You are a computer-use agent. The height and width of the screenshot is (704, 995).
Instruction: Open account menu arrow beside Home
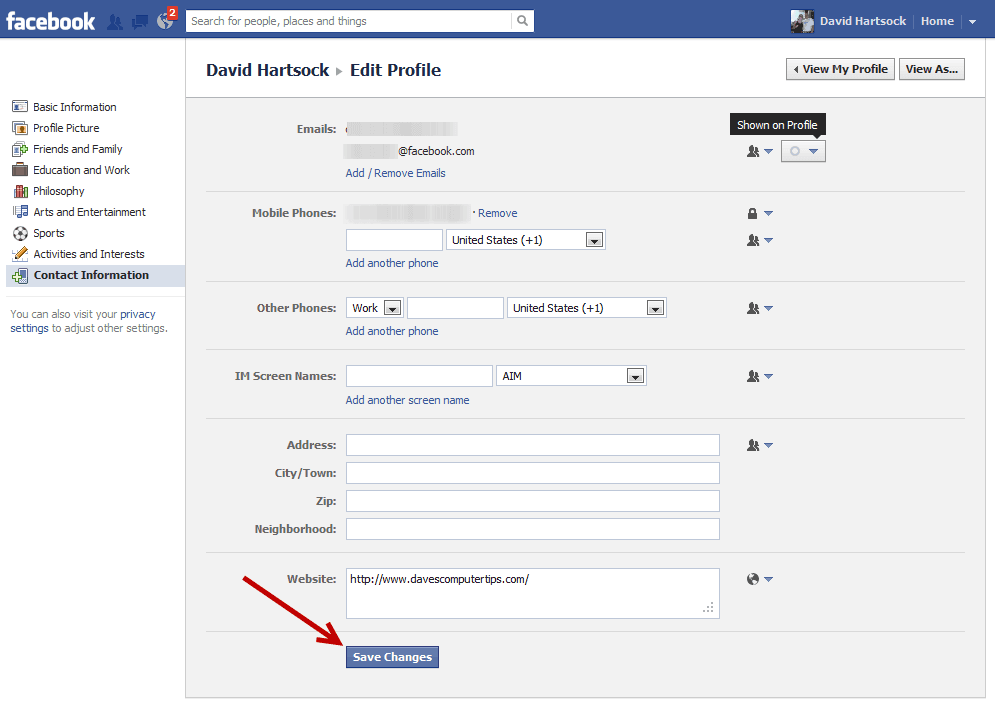pos(972,22)
